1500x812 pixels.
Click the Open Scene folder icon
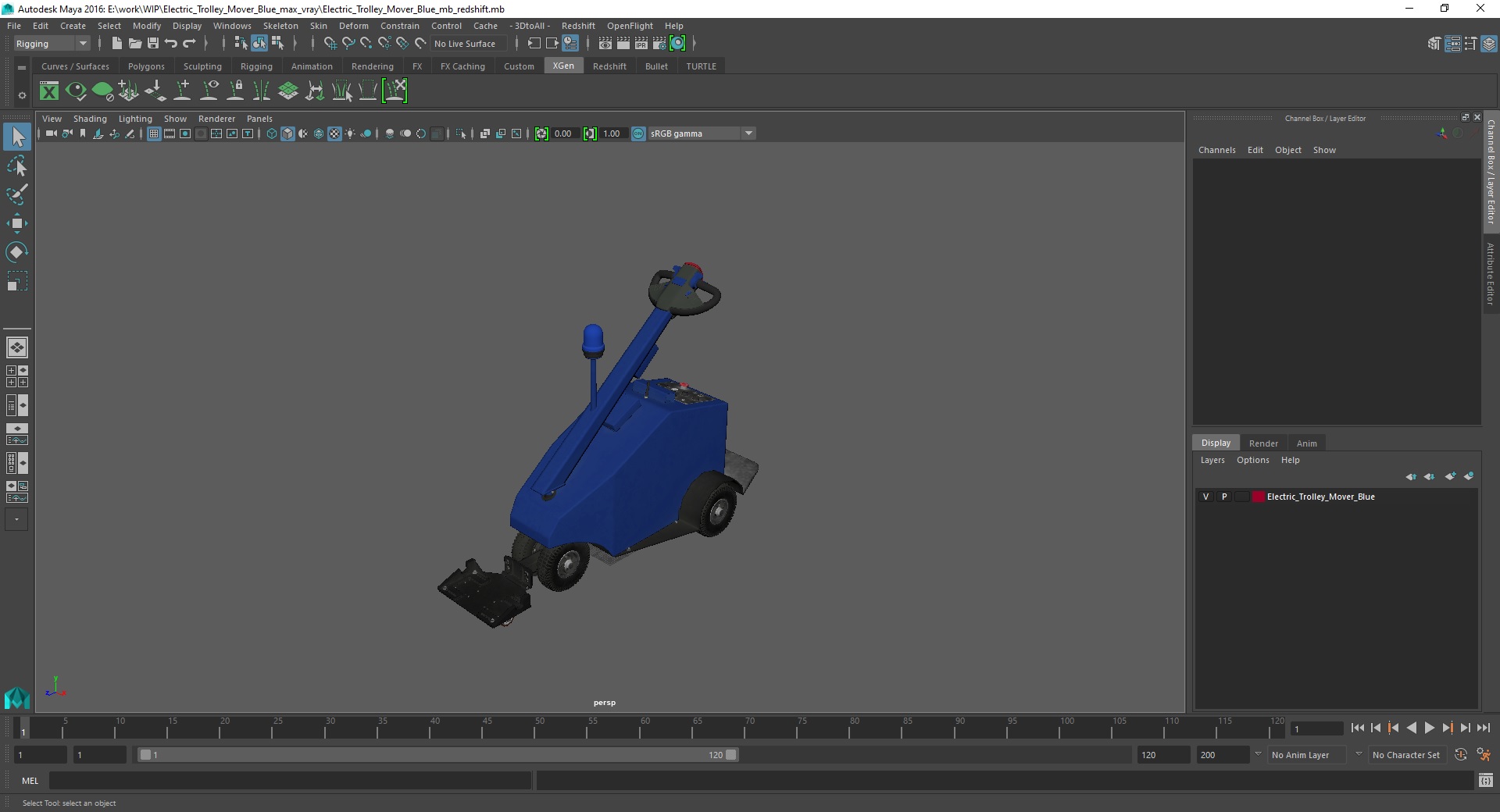tap(134, 44)
